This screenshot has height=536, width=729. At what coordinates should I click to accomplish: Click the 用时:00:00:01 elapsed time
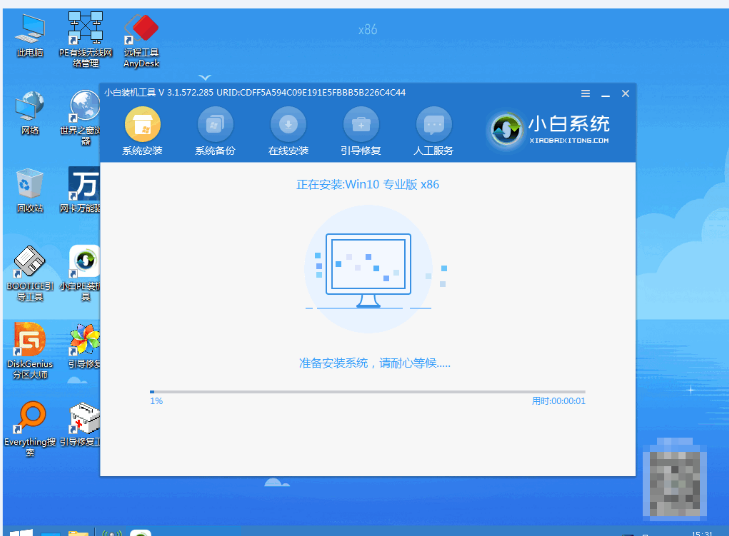(558, 401)
